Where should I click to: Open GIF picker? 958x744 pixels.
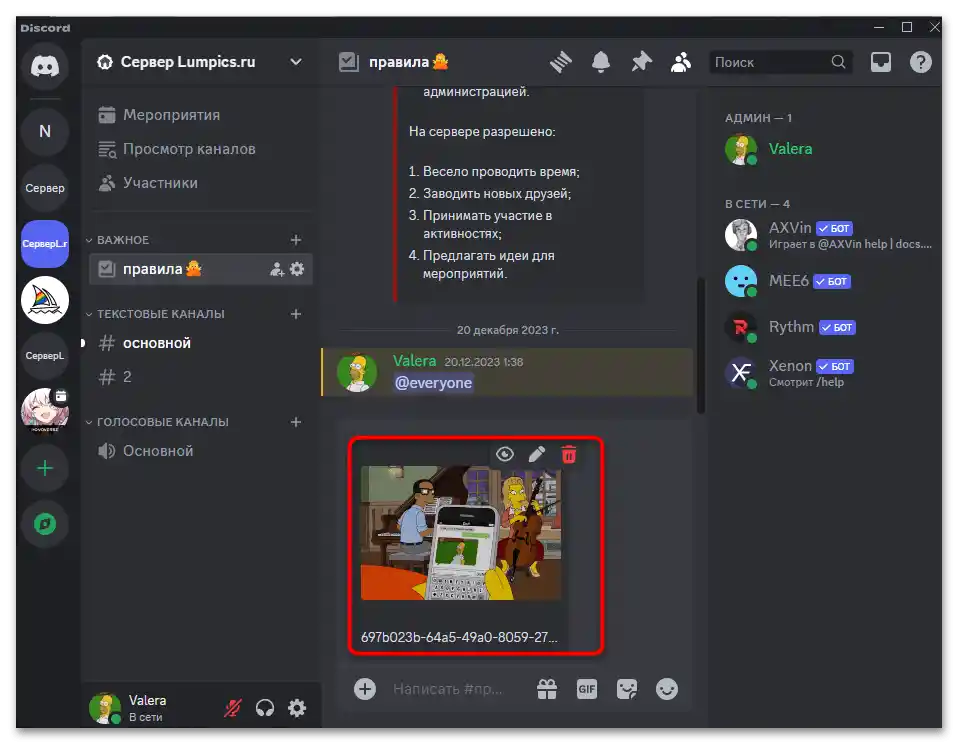(x=587, y=689)
